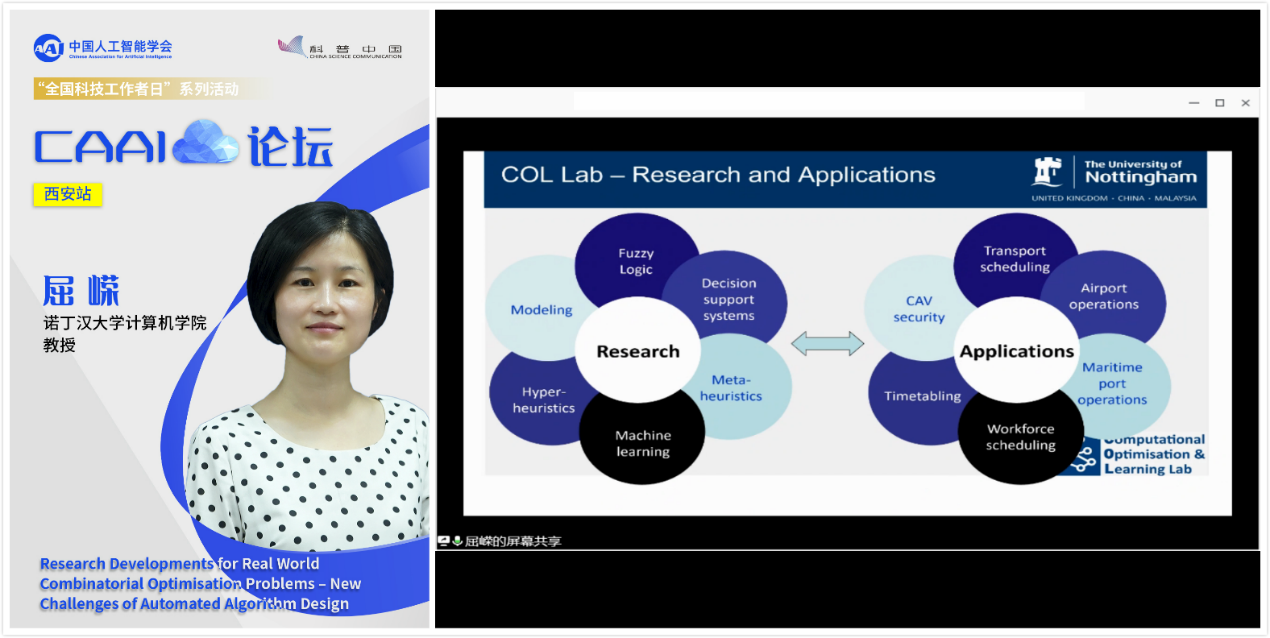Click the blue cloud icon in CAAI论坛 title
Screen dimensions: 1270x638
(205, 145)
